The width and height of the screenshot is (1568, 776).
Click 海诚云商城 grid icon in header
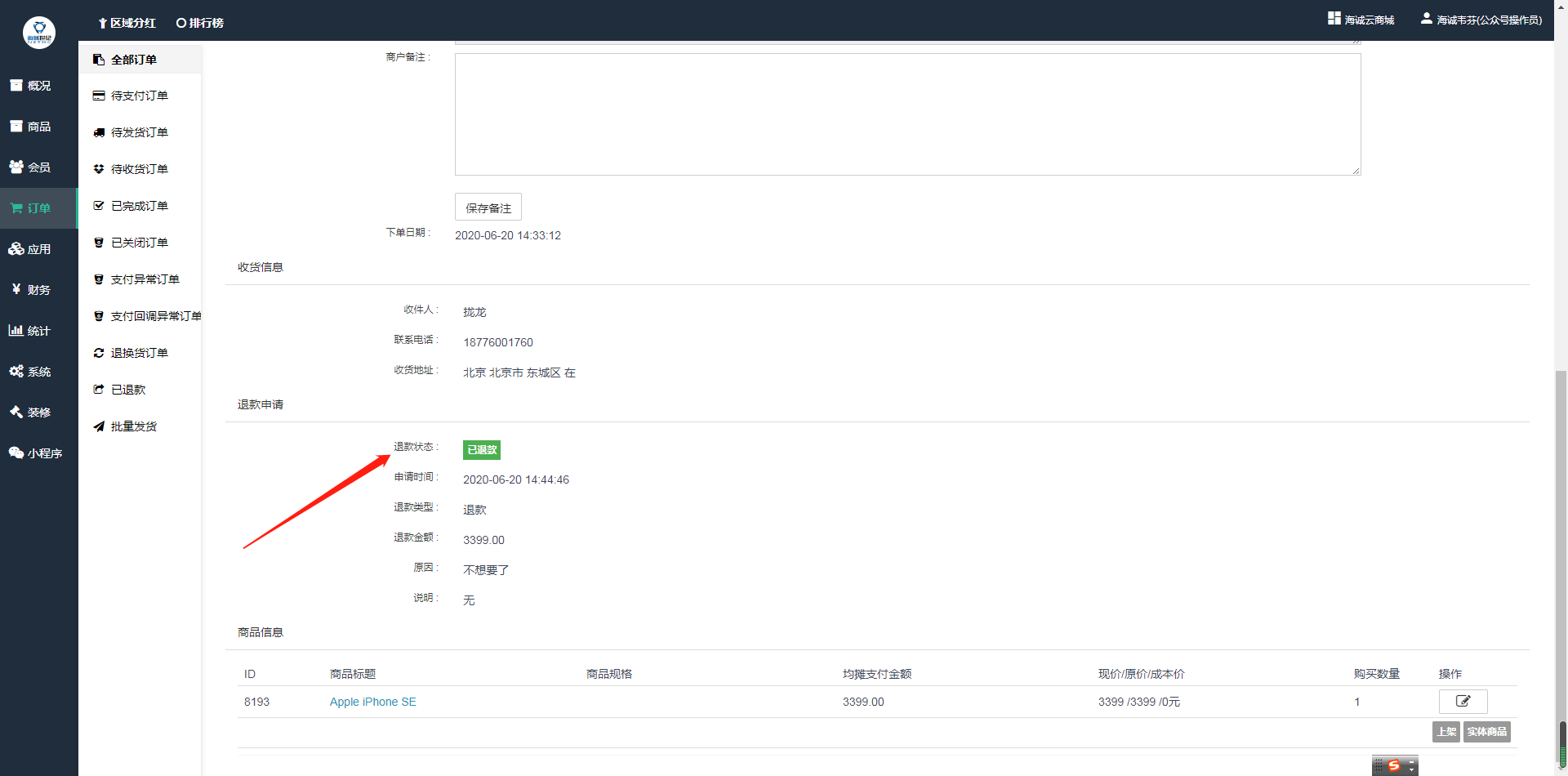[x=1334, y=18]
